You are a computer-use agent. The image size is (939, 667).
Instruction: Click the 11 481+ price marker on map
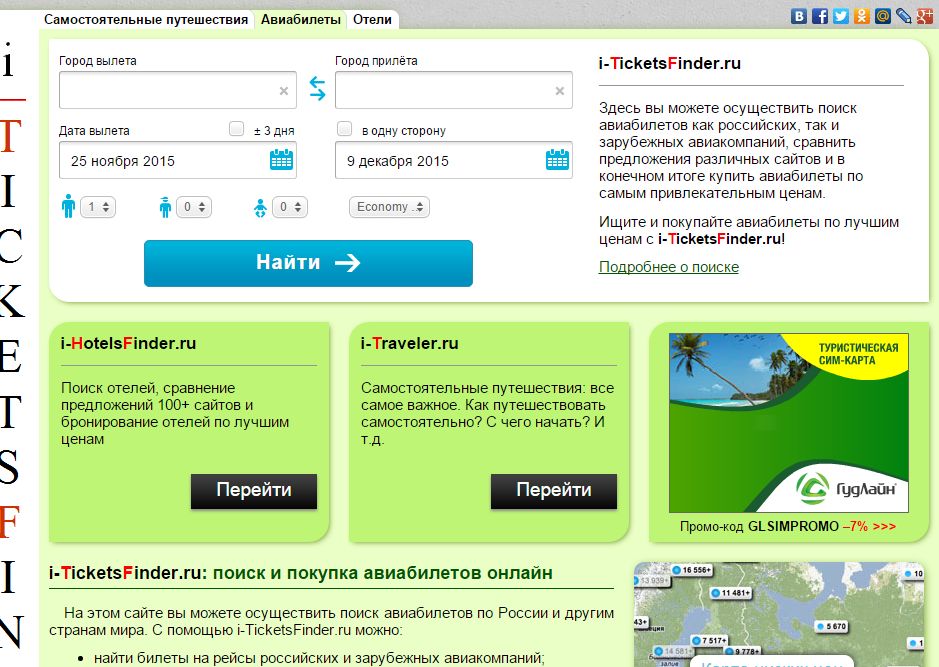pos(730,593)
